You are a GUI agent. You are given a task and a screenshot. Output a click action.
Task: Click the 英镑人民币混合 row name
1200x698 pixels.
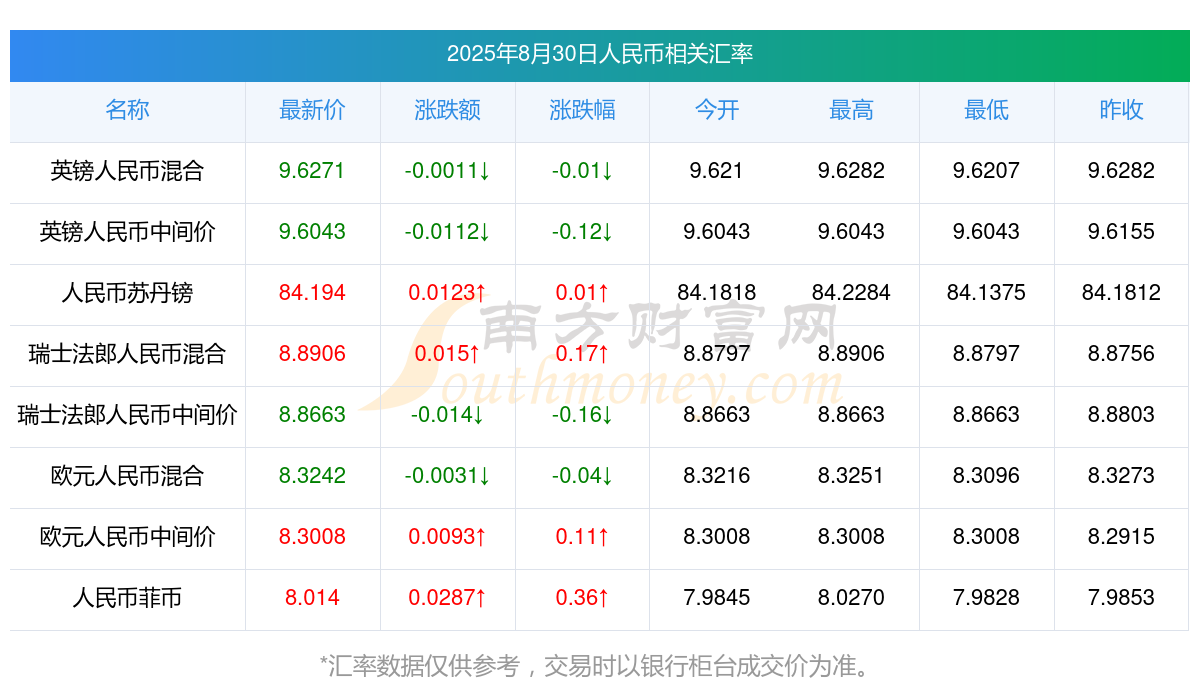[127, 171]
